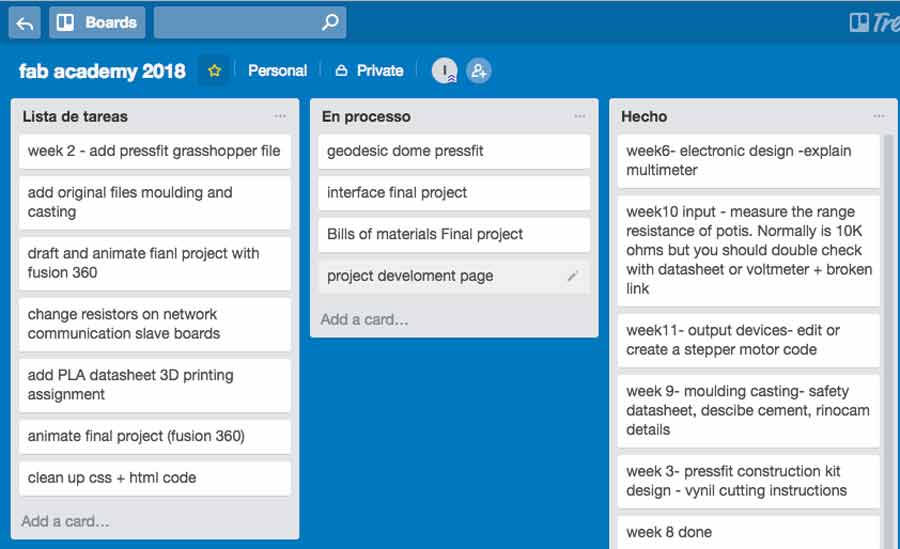Click the Hecho list scrollbar

(889, 300)
